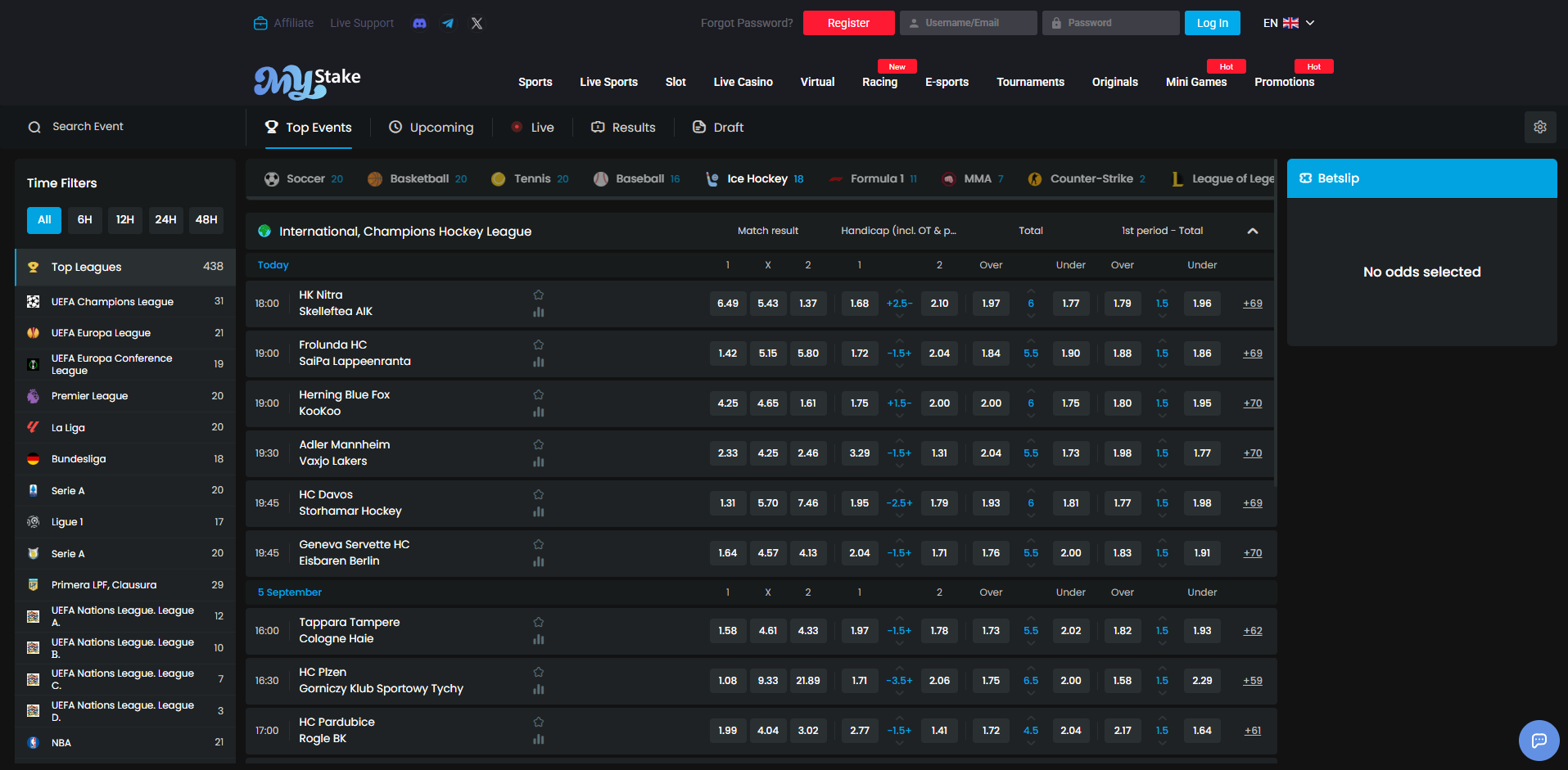1568x770 pixels.
Task: Expand +59 markets for HC Plzen match
Action: pyautogui.click(x=1252, y=681)
